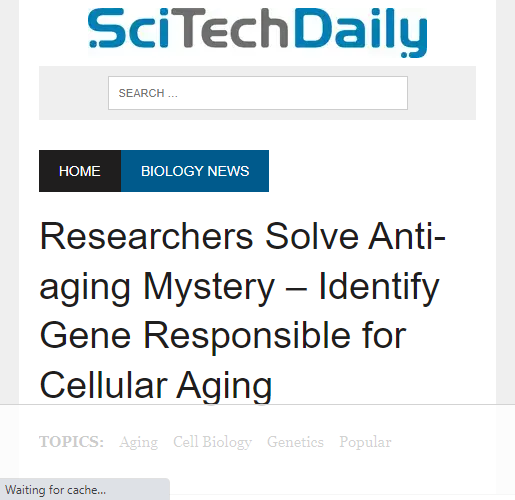The width and height of the screenshot is (515, 500).
Task: Click the placeholder text 'SEARCH ...'
Action: click(148, 93)
